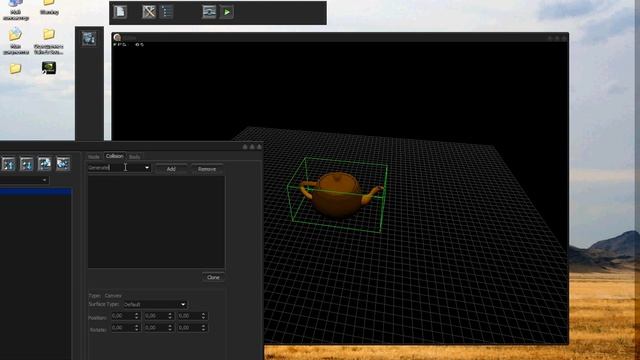Click the second Rotate field's spinner arrows

170,328
